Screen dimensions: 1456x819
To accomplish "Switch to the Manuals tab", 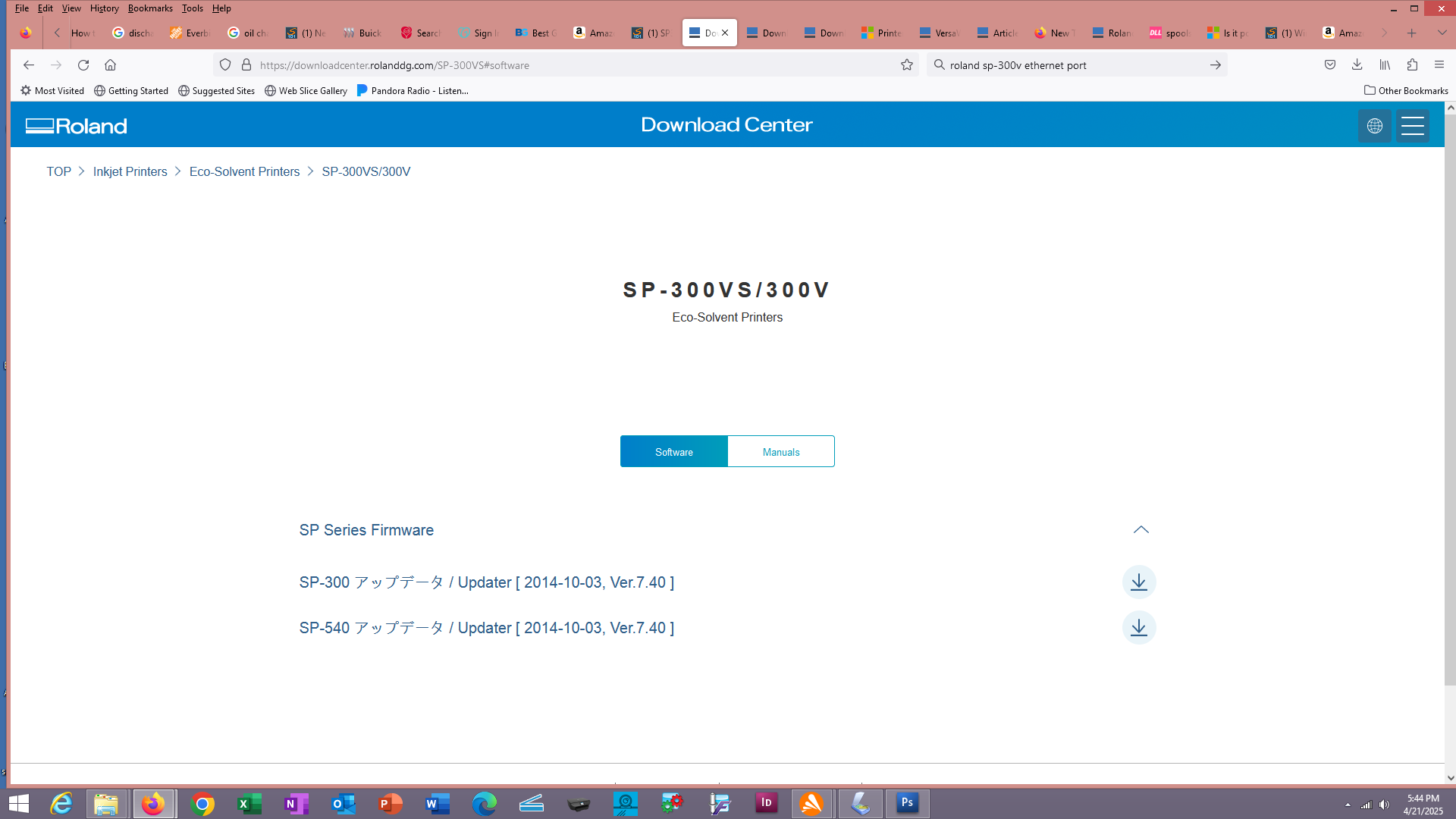I will (781, 452).
